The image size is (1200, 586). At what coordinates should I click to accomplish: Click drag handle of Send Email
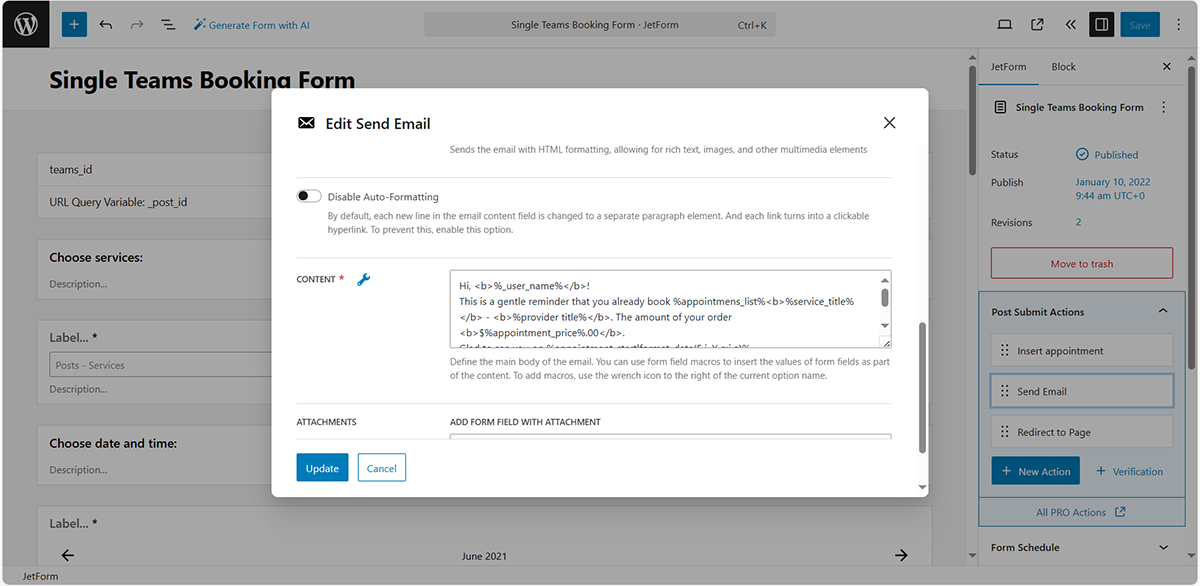pyautogui.click(x=1005, y=391)
